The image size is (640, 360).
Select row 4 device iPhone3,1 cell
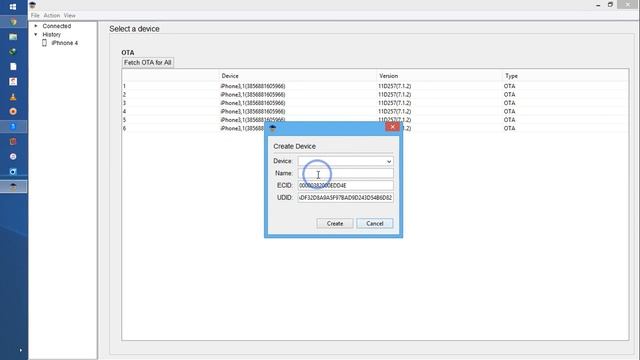pos(253,111)
